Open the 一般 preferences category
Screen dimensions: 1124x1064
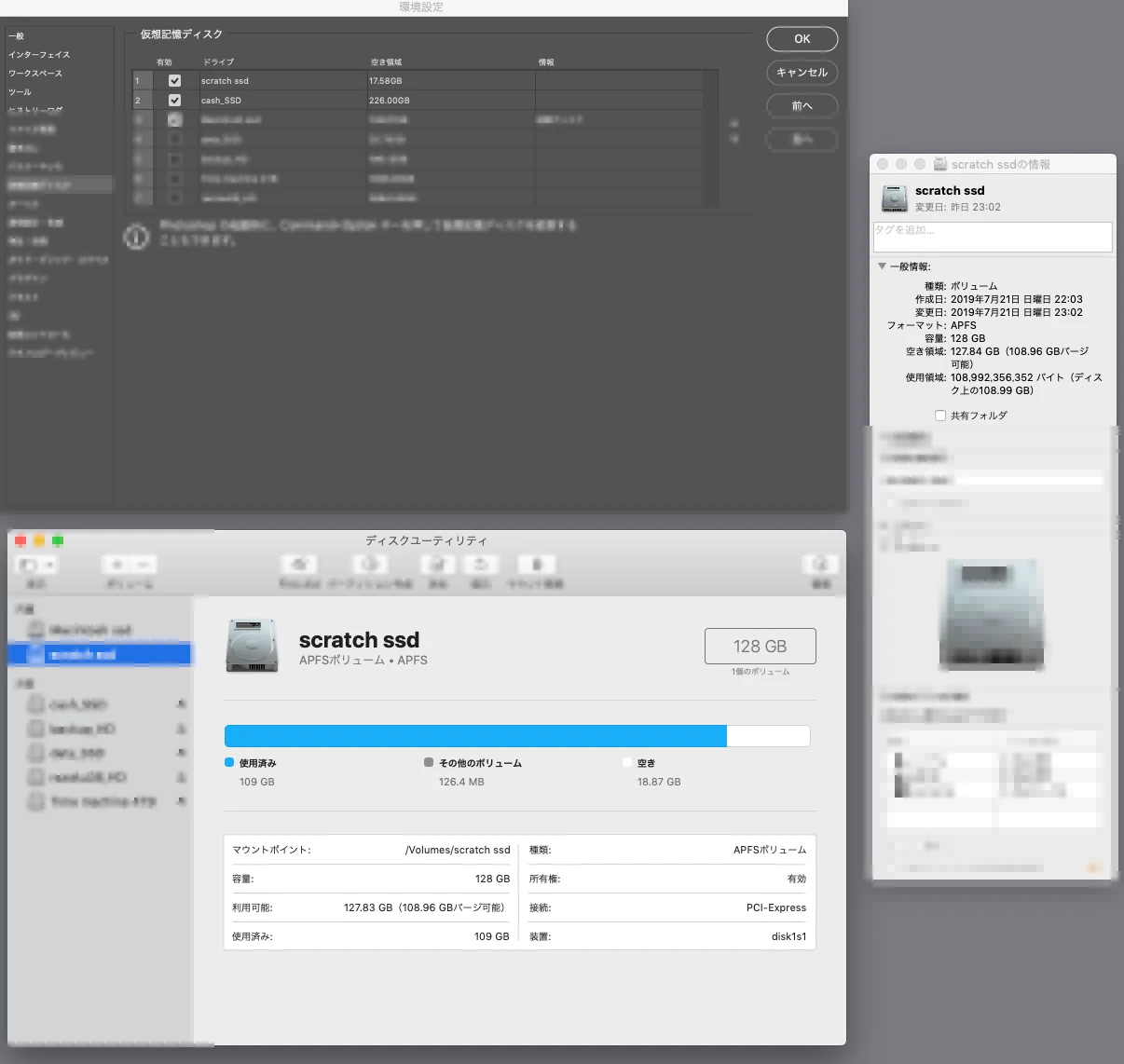17,36
